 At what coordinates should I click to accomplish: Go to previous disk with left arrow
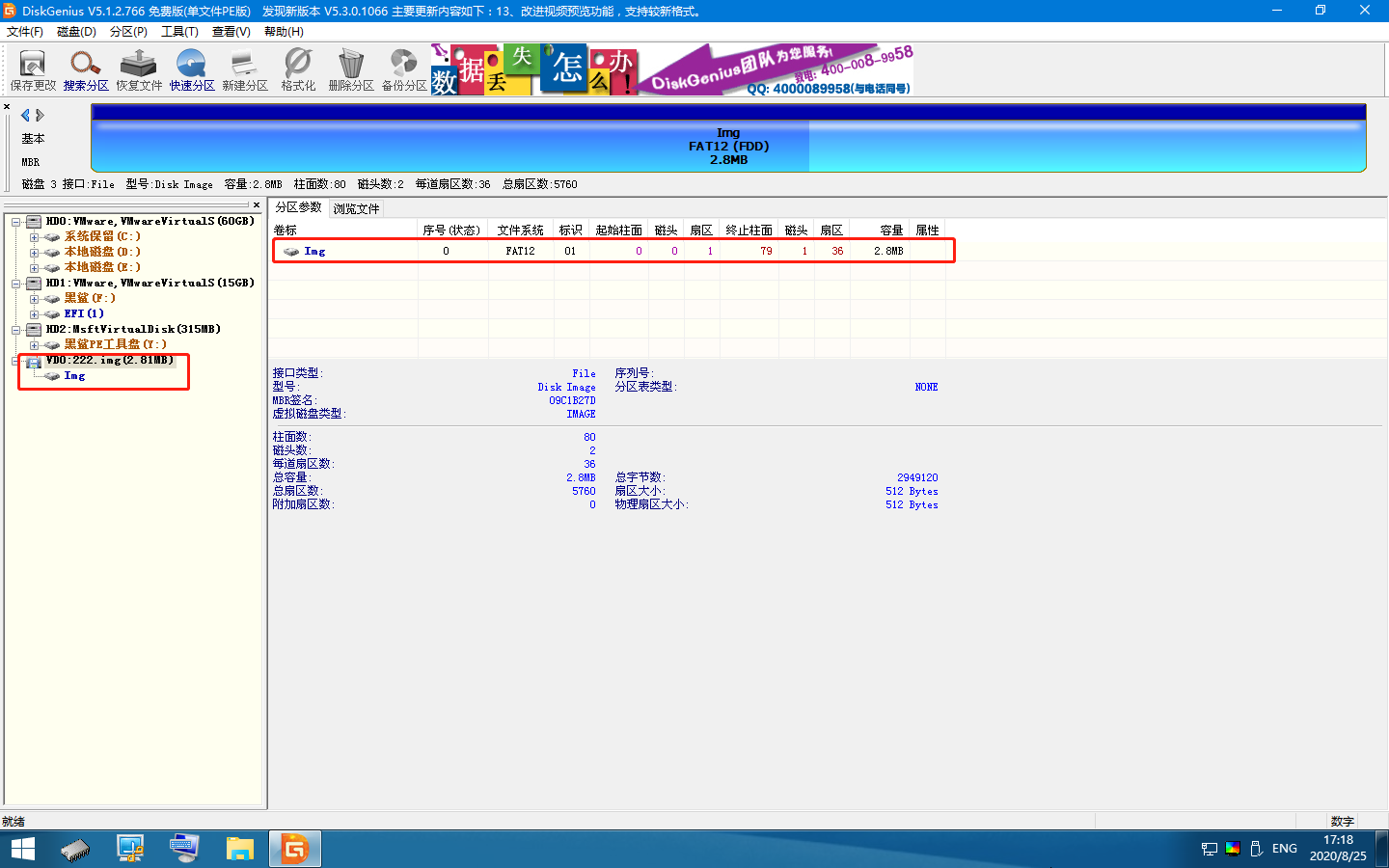click(x=25, y=115)
